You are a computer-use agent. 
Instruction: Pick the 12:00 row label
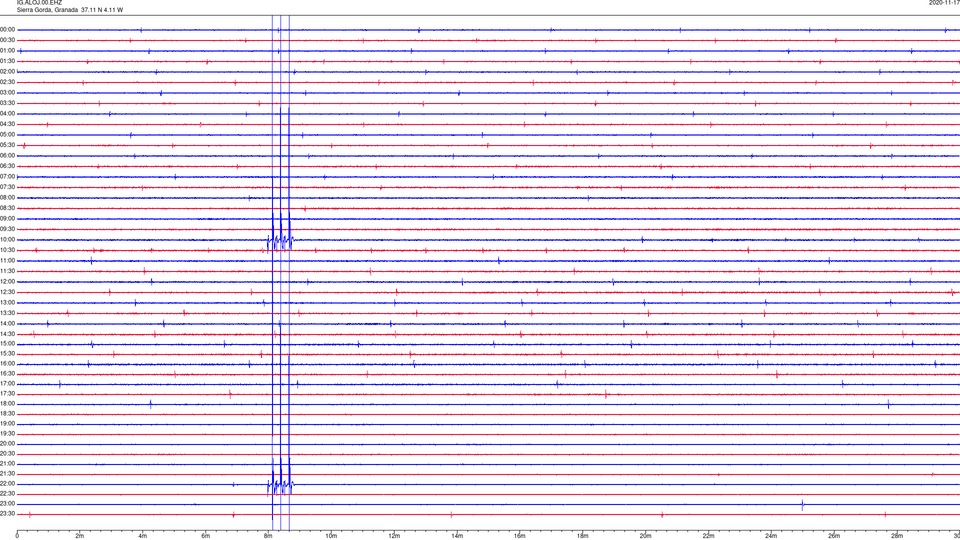[x=7, y=282]
